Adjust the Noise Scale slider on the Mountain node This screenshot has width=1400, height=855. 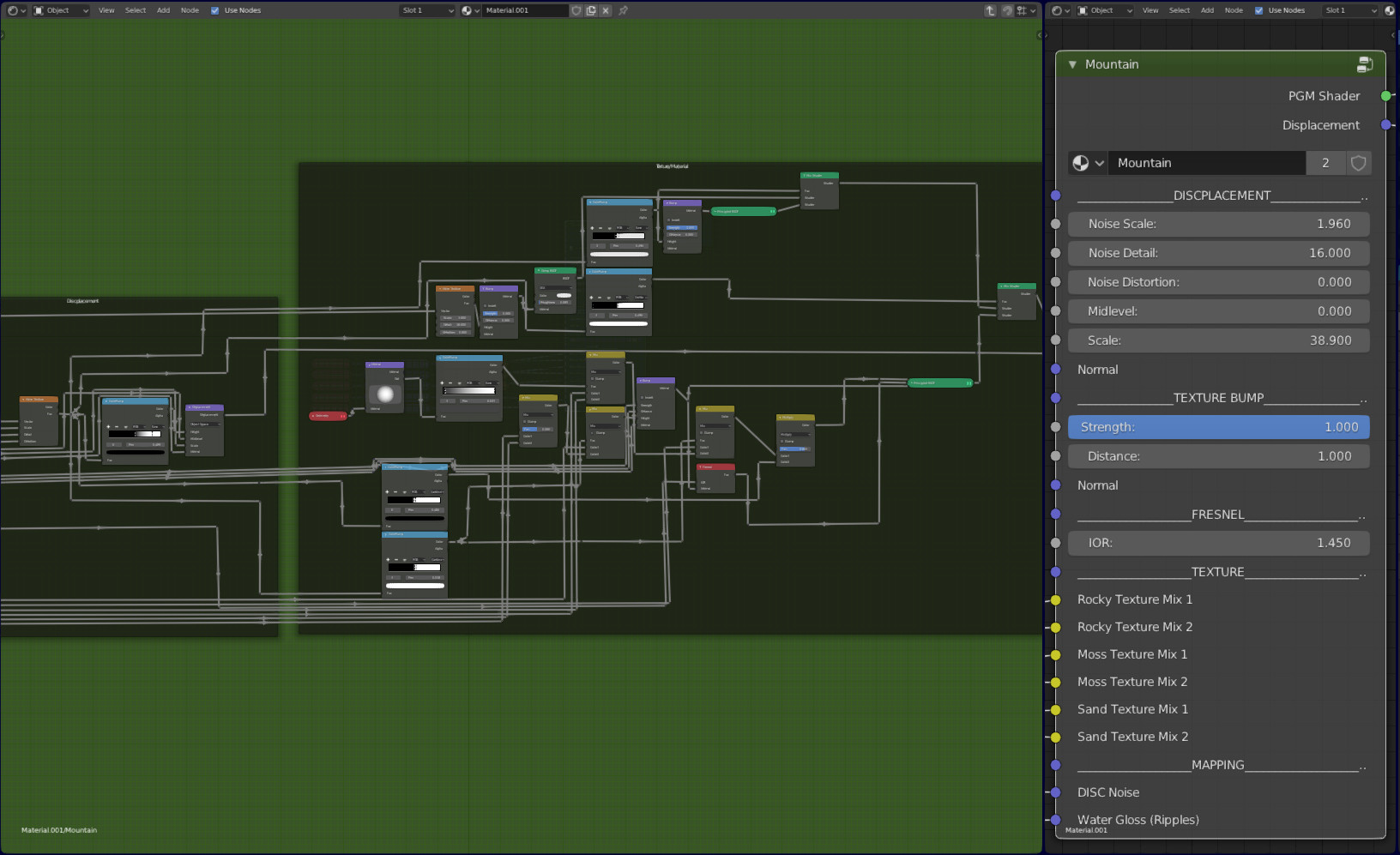click(x=1218, y=224)
